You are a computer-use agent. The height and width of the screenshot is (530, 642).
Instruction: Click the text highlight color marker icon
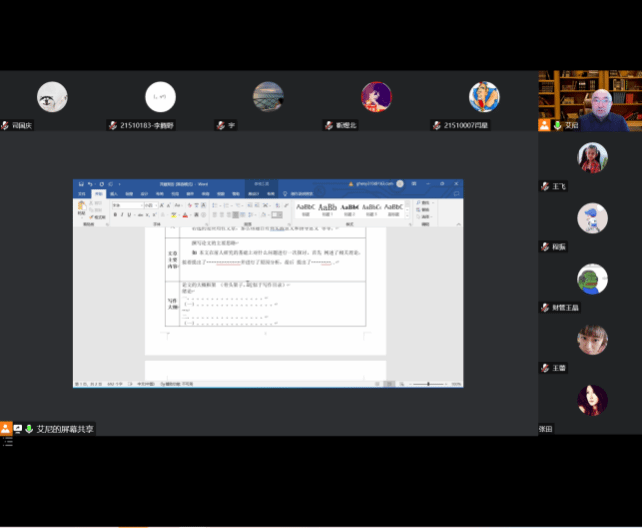(x=173, y=214)
